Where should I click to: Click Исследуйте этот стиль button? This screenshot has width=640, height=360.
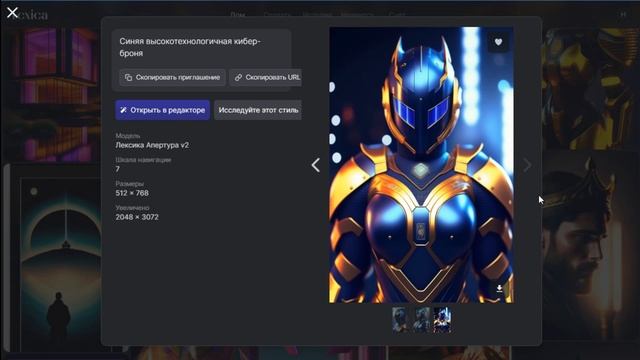pos(258,110)
